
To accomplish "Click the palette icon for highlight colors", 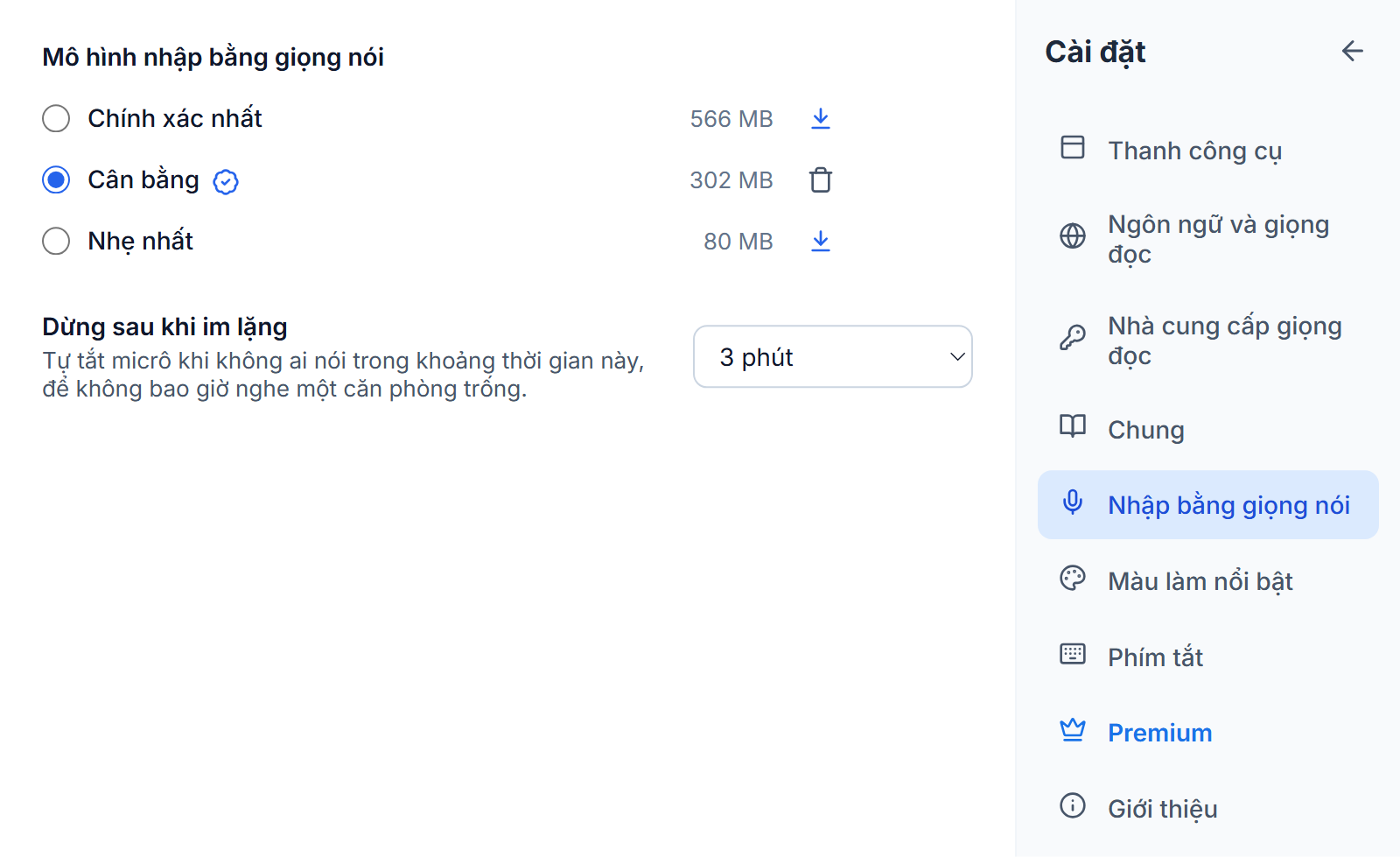I will 1072,578.
